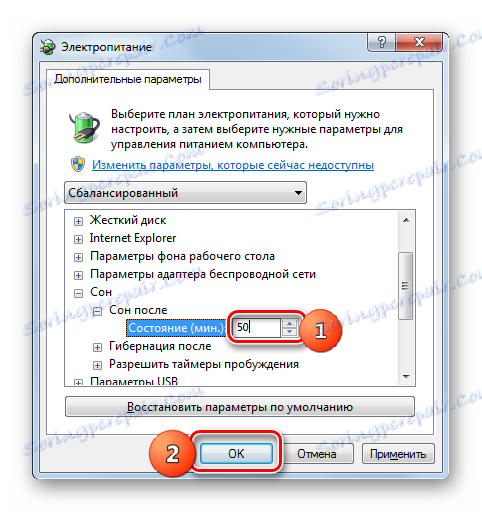This screenshot has width=482, height=512.
Task: Expand Гибернация после subnode
Action: click(97, 347)
